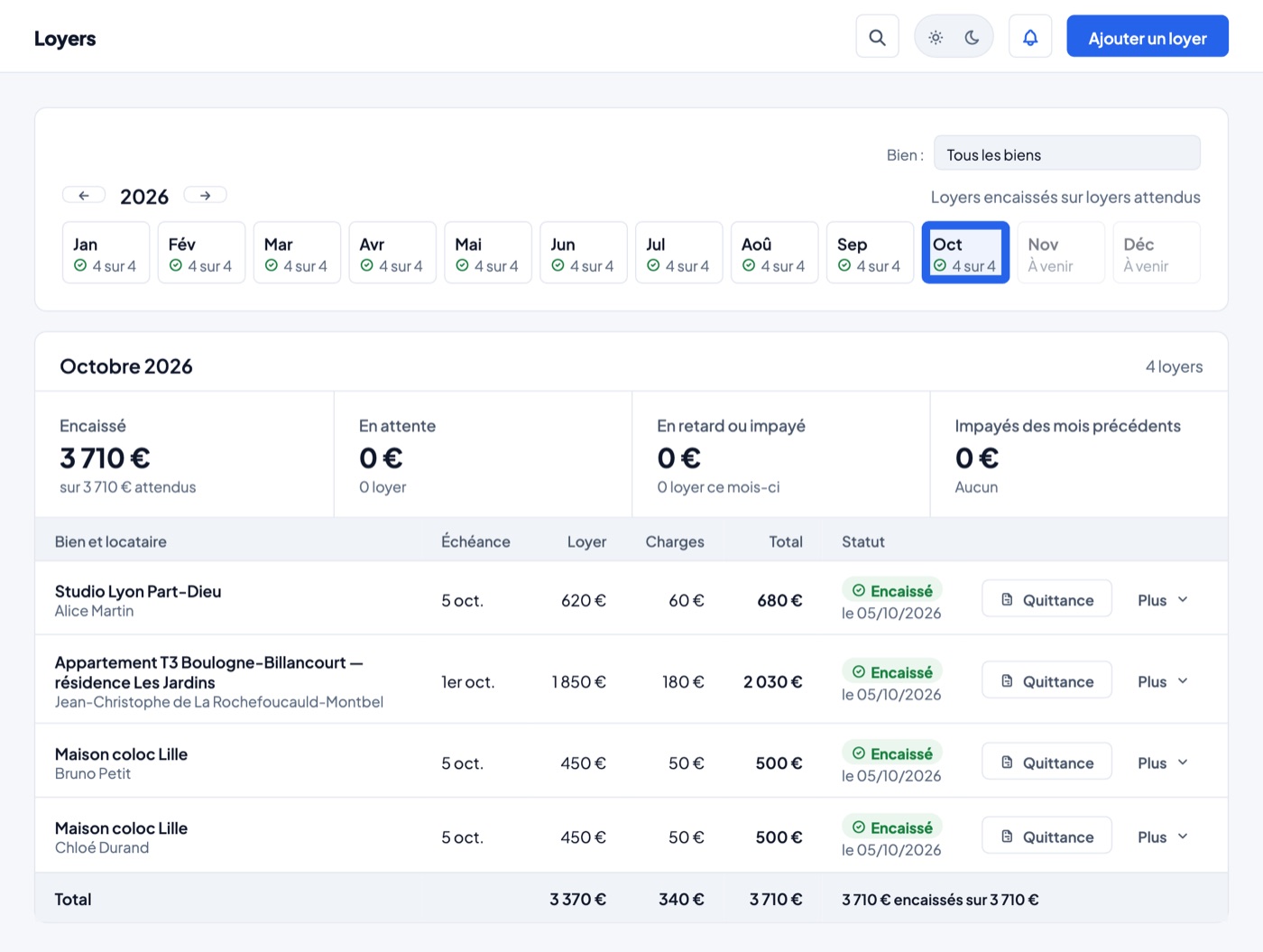The width and height of the screenshot is (1263, 952).
Task: Open Studio Lyon Part-Dieu rent row
Action: point(631,598)
